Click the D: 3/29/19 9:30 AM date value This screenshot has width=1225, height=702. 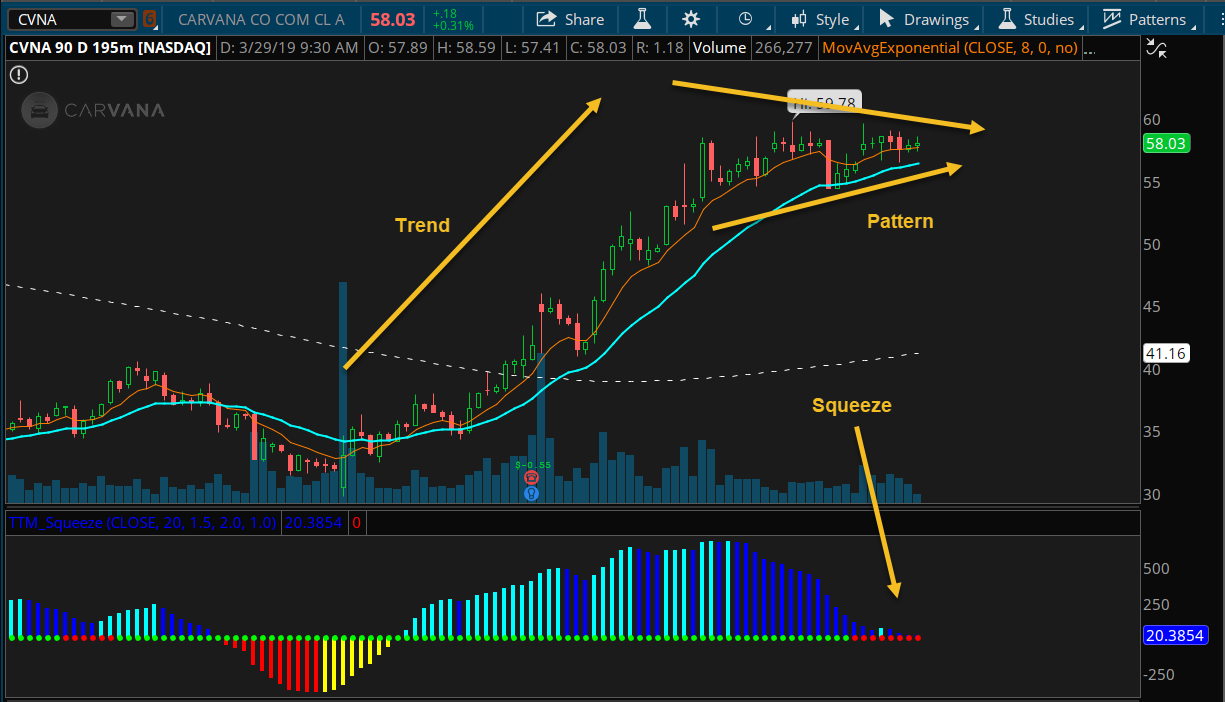(289, 48)
